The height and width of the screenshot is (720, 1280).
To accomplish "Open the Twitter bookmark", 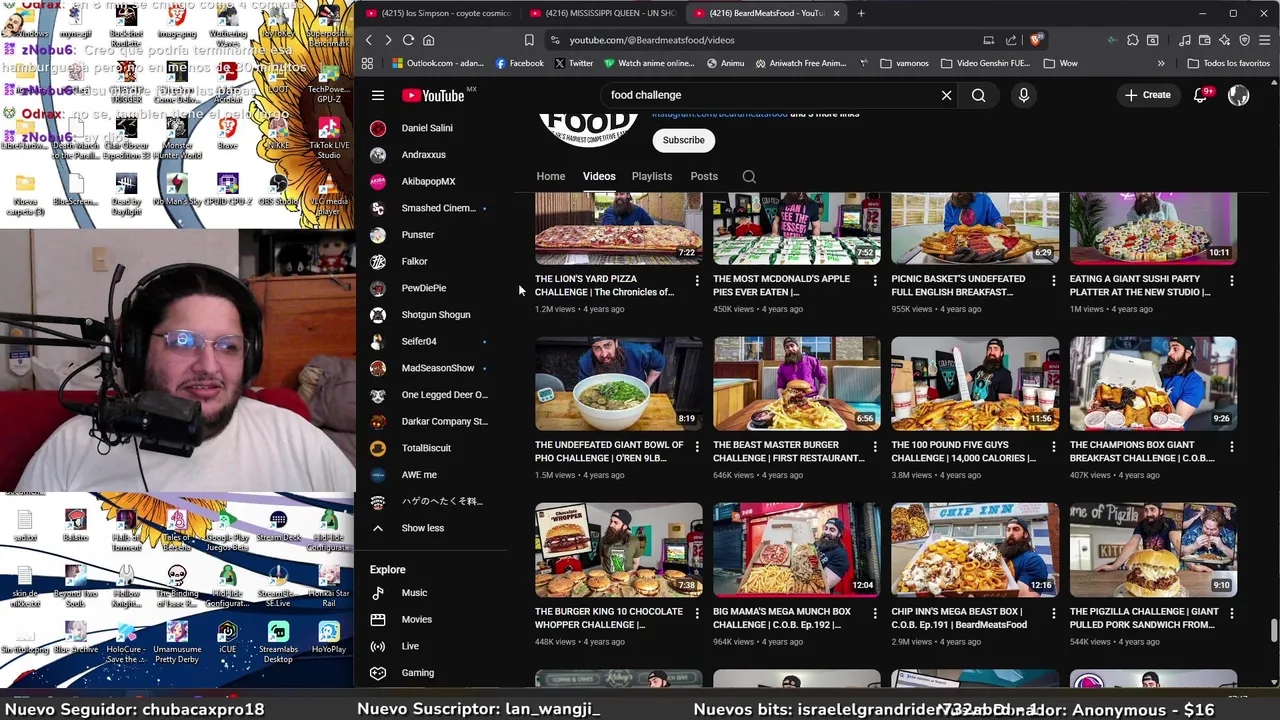I will click(x=574, y=63).
